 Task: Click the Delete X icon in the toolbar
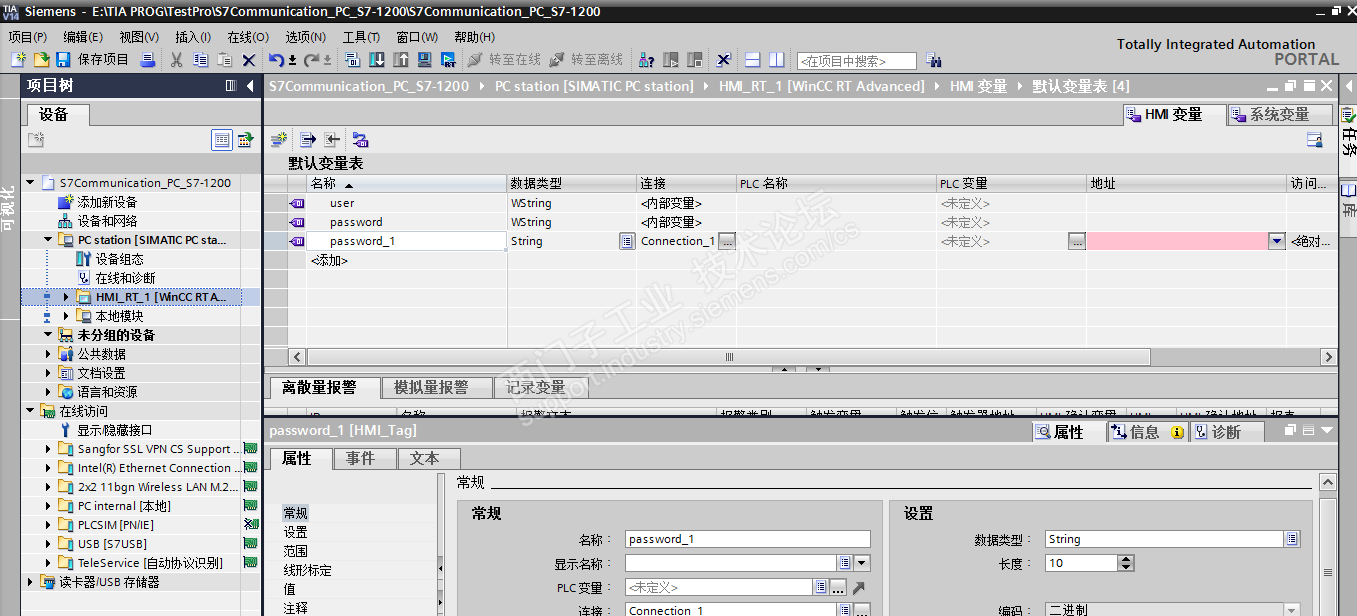click(x=249, y=60)
